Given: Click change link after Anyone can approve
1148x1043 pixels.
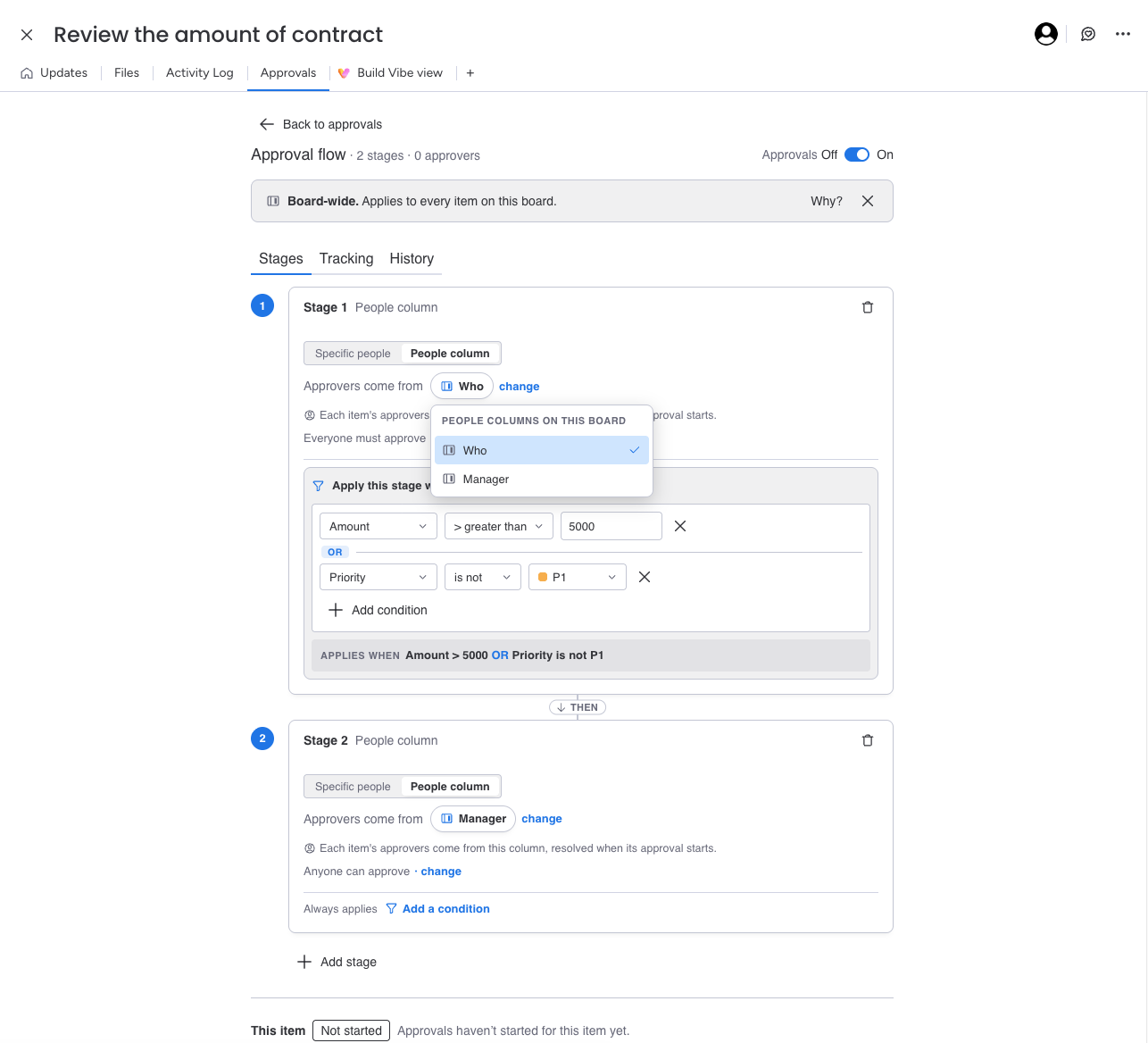Looking at the screenshot, I should click(x=441, y=872).
